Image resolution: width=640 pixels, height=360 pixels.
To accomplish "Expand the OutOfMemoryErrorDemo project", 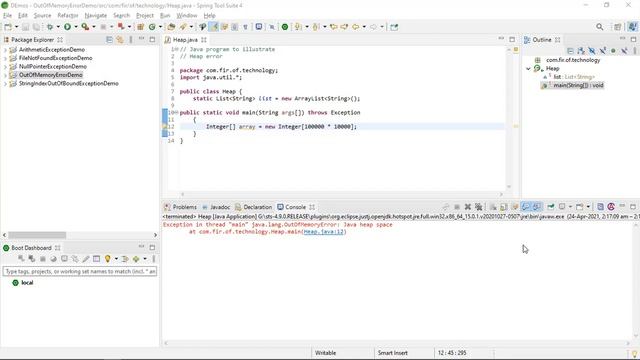I will tap(5, 75).
